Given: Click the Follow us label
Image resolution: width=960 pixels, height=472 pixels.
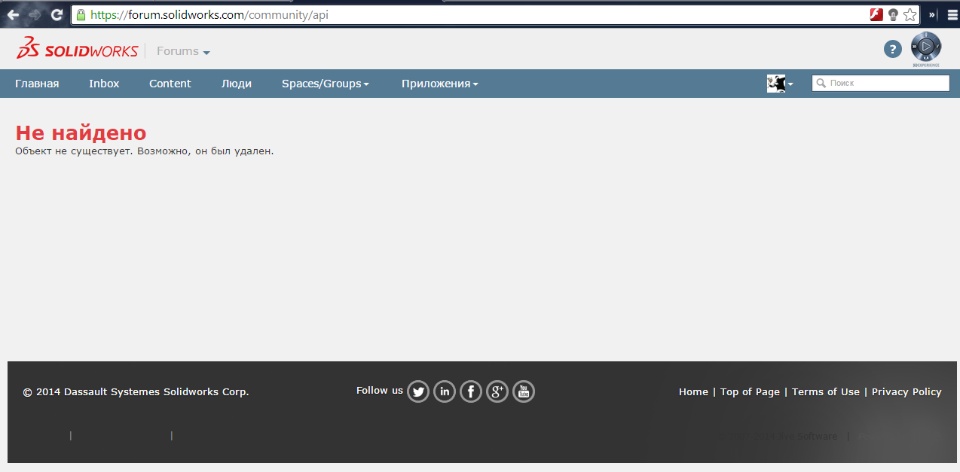Looking at the screenshot, I should [380, 391].
